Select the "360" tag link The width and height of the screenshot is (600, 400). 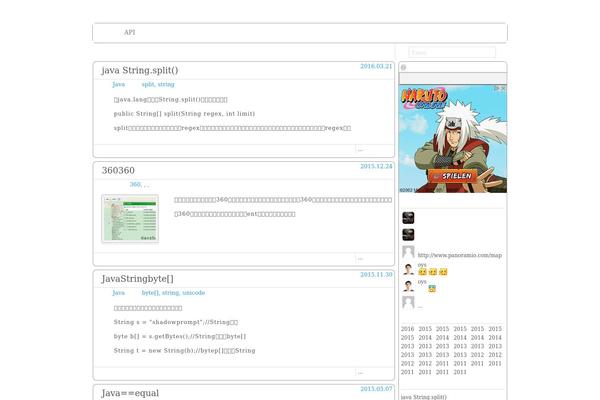135,184
